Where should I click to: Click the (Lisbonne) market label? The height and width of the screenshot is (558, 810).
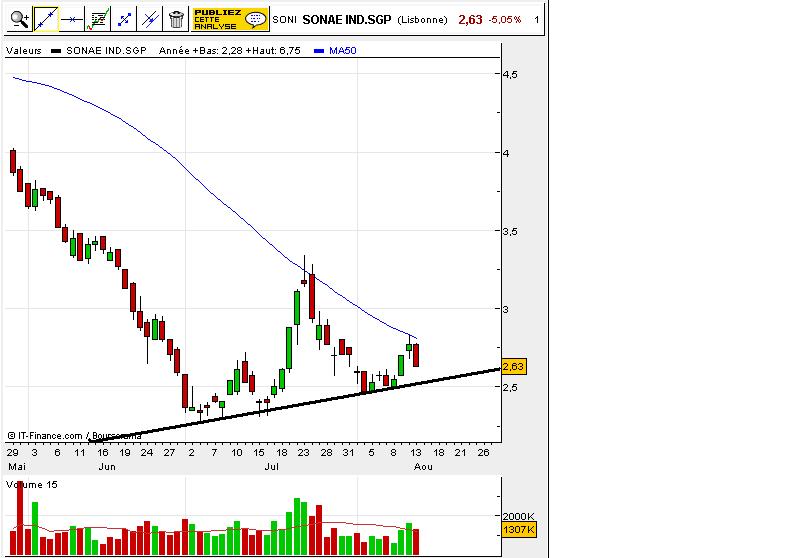422,20
